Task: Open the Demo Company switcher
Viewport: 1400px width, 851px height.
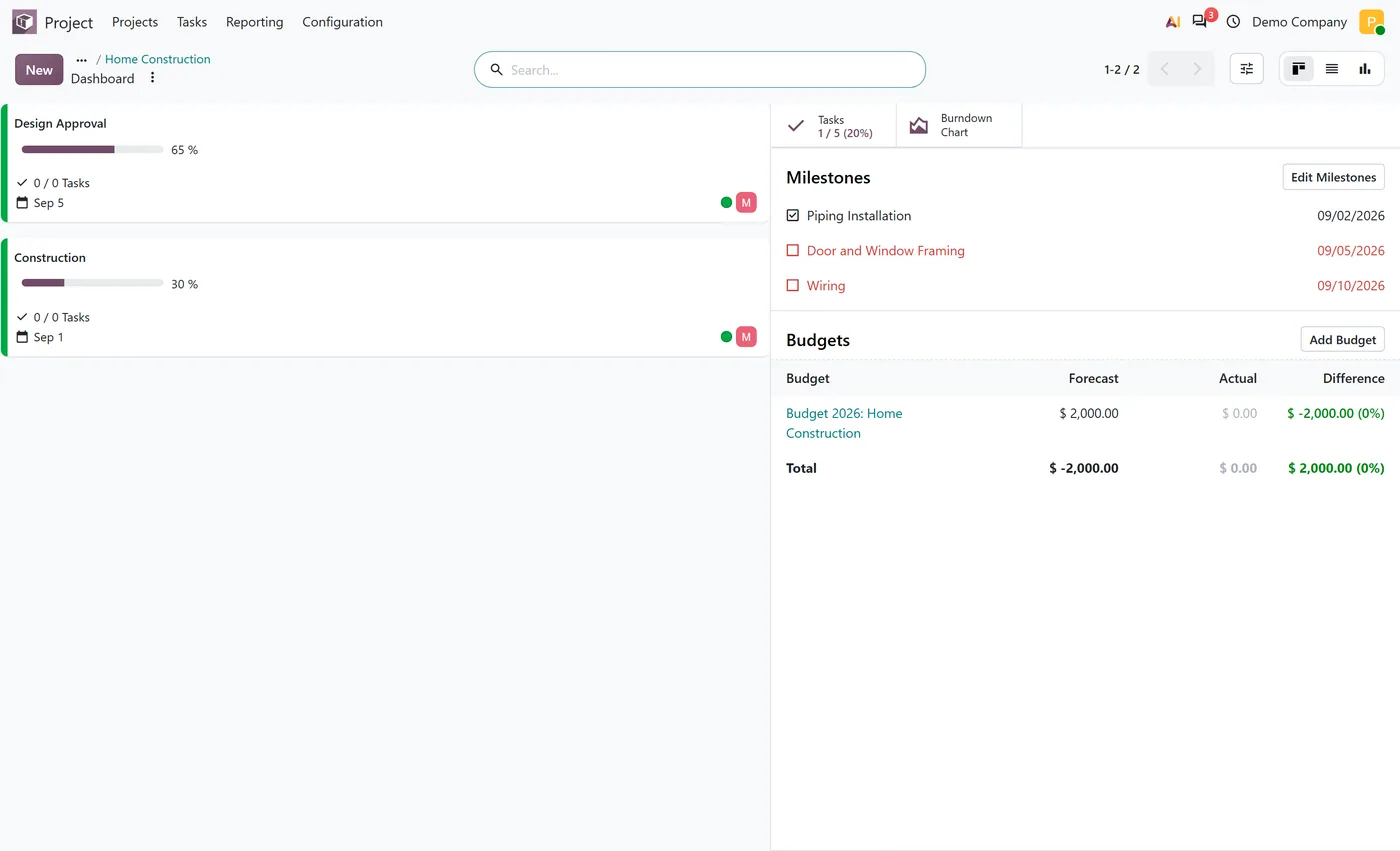Action: pyautogui.click(x=1299, y=22)
